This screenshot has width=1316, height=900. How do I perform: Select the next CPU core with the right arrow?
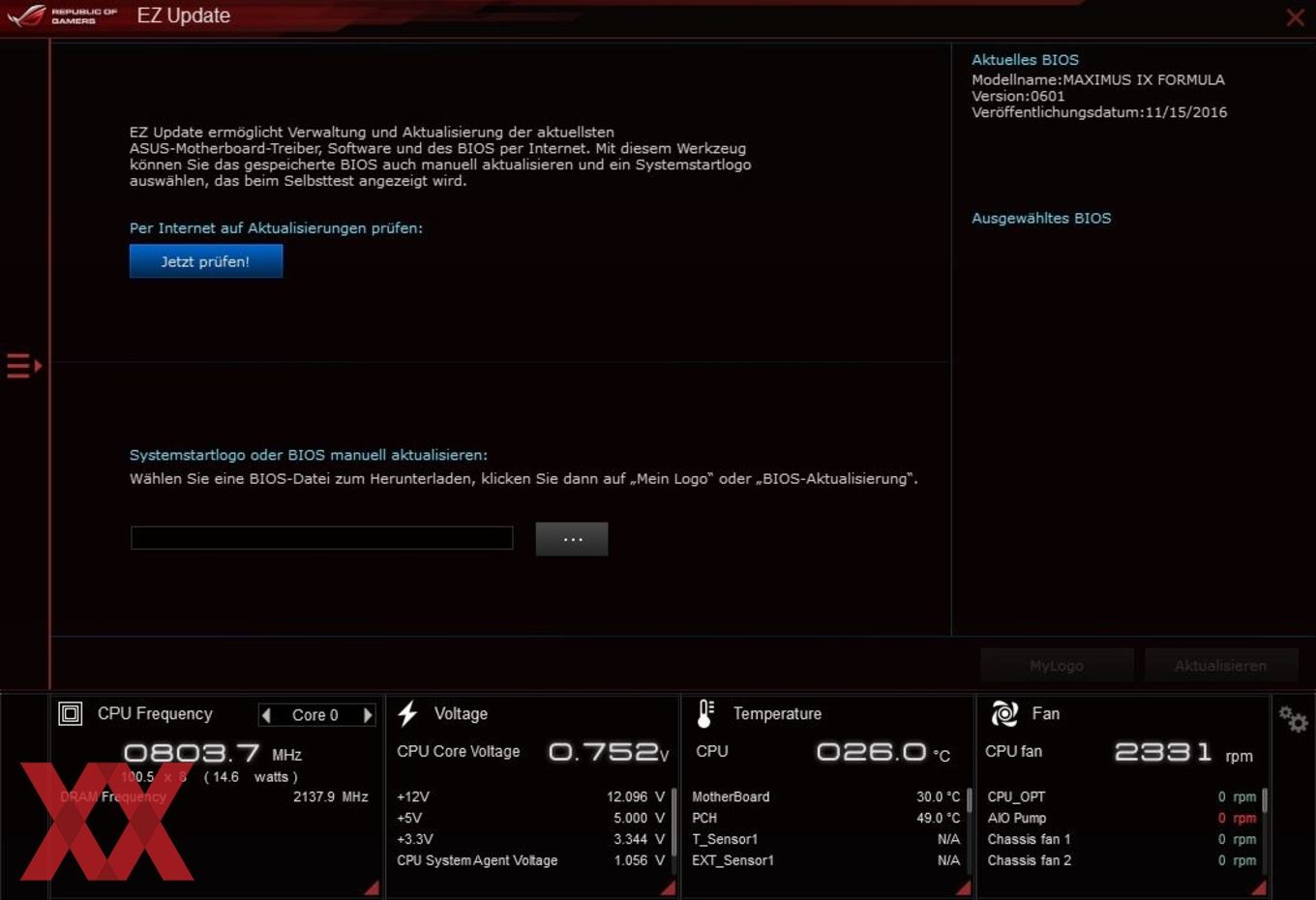point(368,715)
